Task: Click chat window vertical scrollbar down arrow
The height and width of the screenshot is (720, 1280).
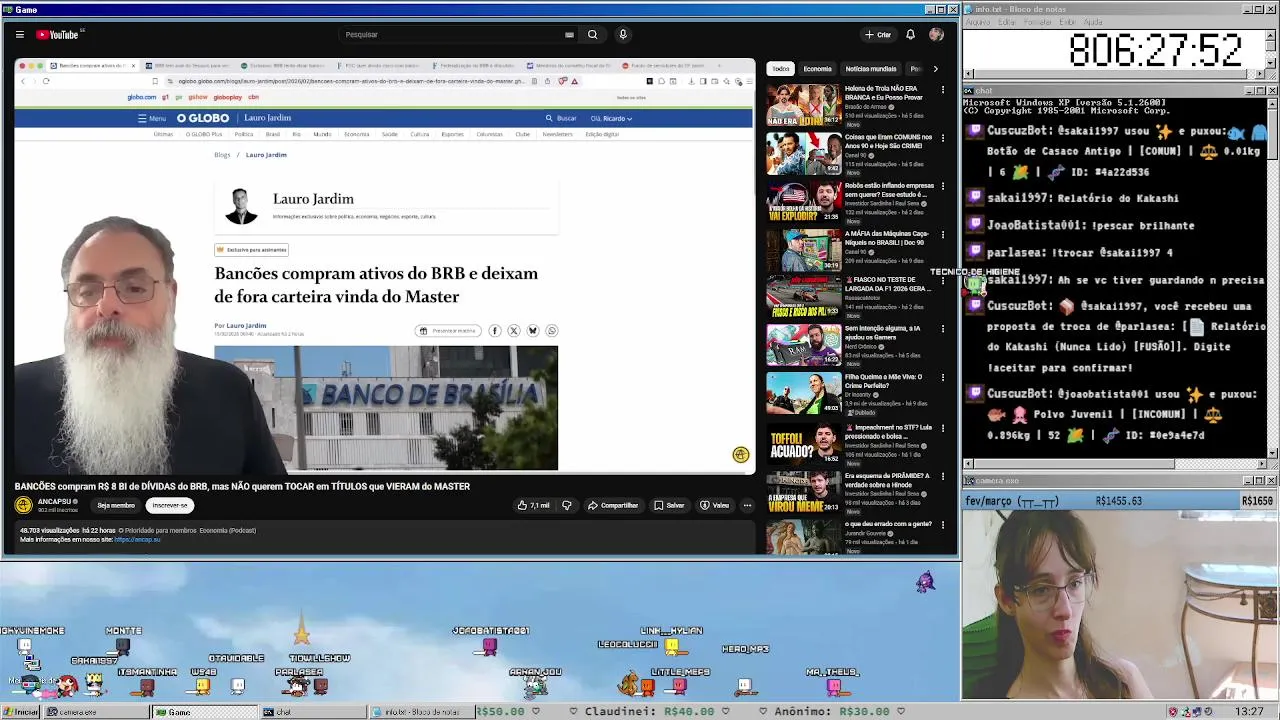Action: [x=1272, y=453]
